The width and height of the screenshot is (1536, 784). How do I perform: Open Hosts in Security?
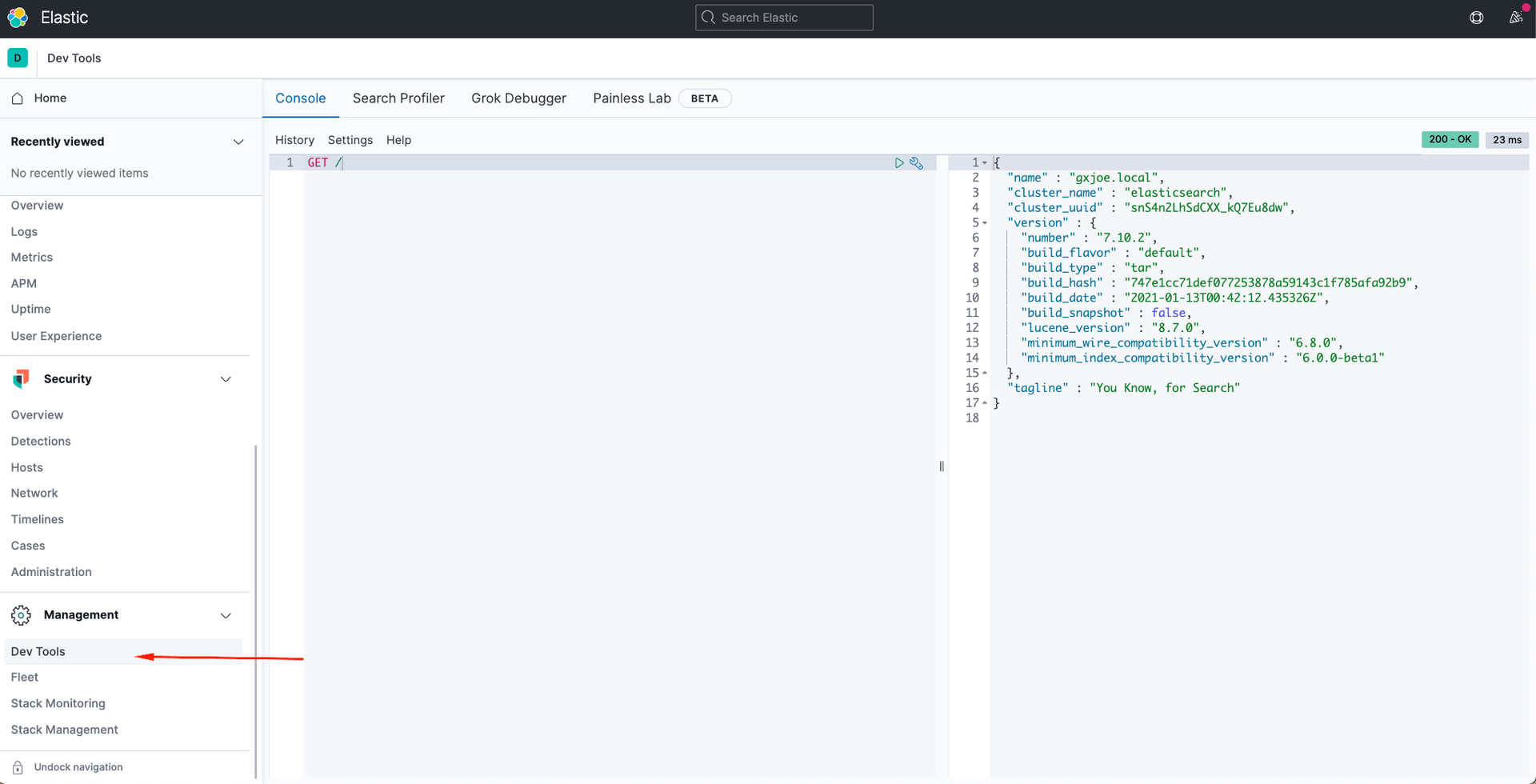(x=27, y=467)
